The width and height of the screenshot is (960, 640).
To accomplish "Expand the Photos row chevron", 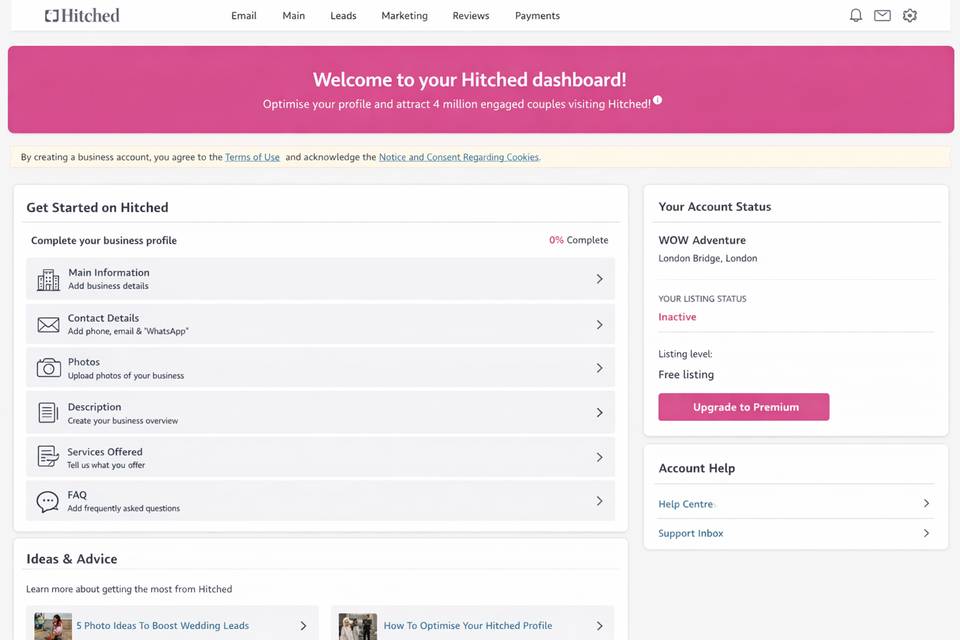I will 599,367.
